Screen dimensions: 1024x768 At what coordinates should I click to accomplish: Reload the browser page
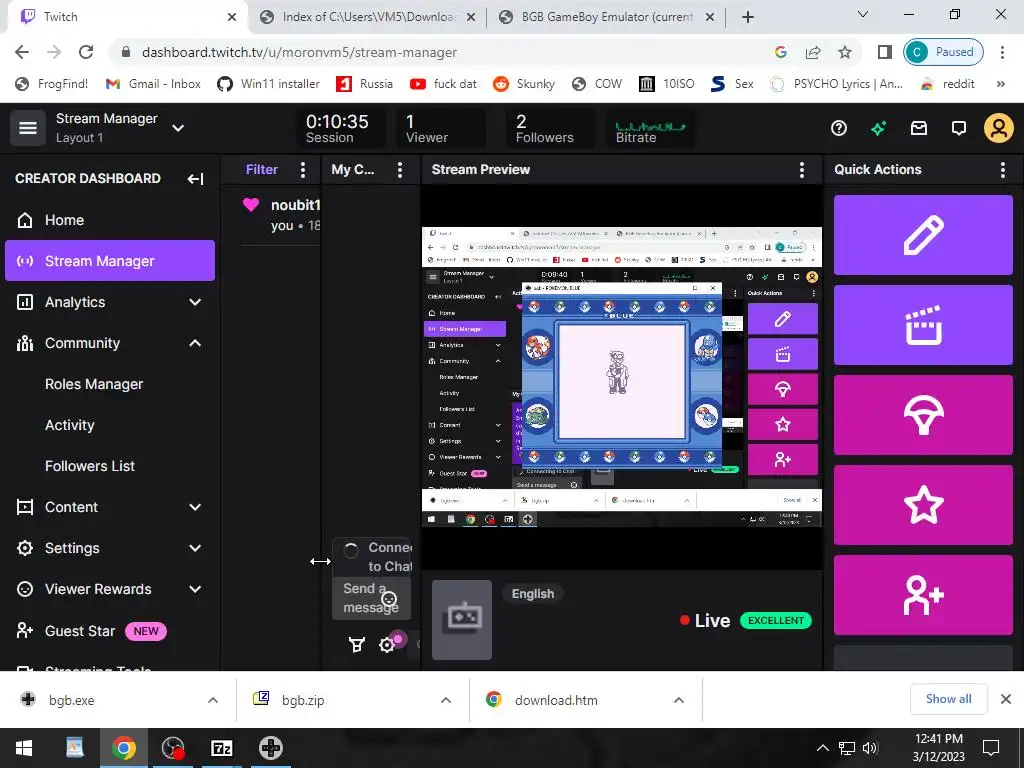tap(86, 52)
